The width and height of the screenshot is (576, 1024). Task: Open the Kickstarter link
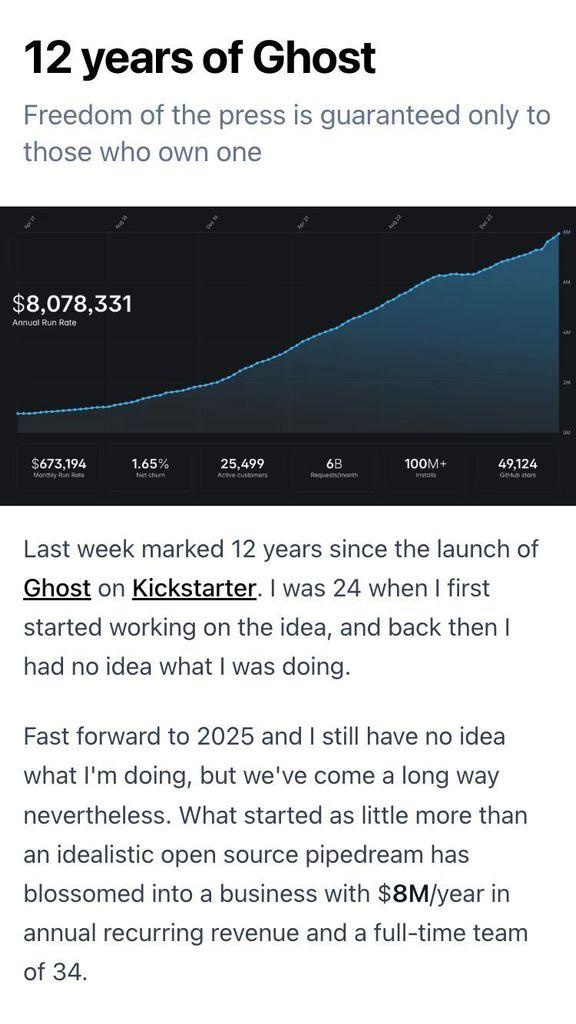(193, 588)
